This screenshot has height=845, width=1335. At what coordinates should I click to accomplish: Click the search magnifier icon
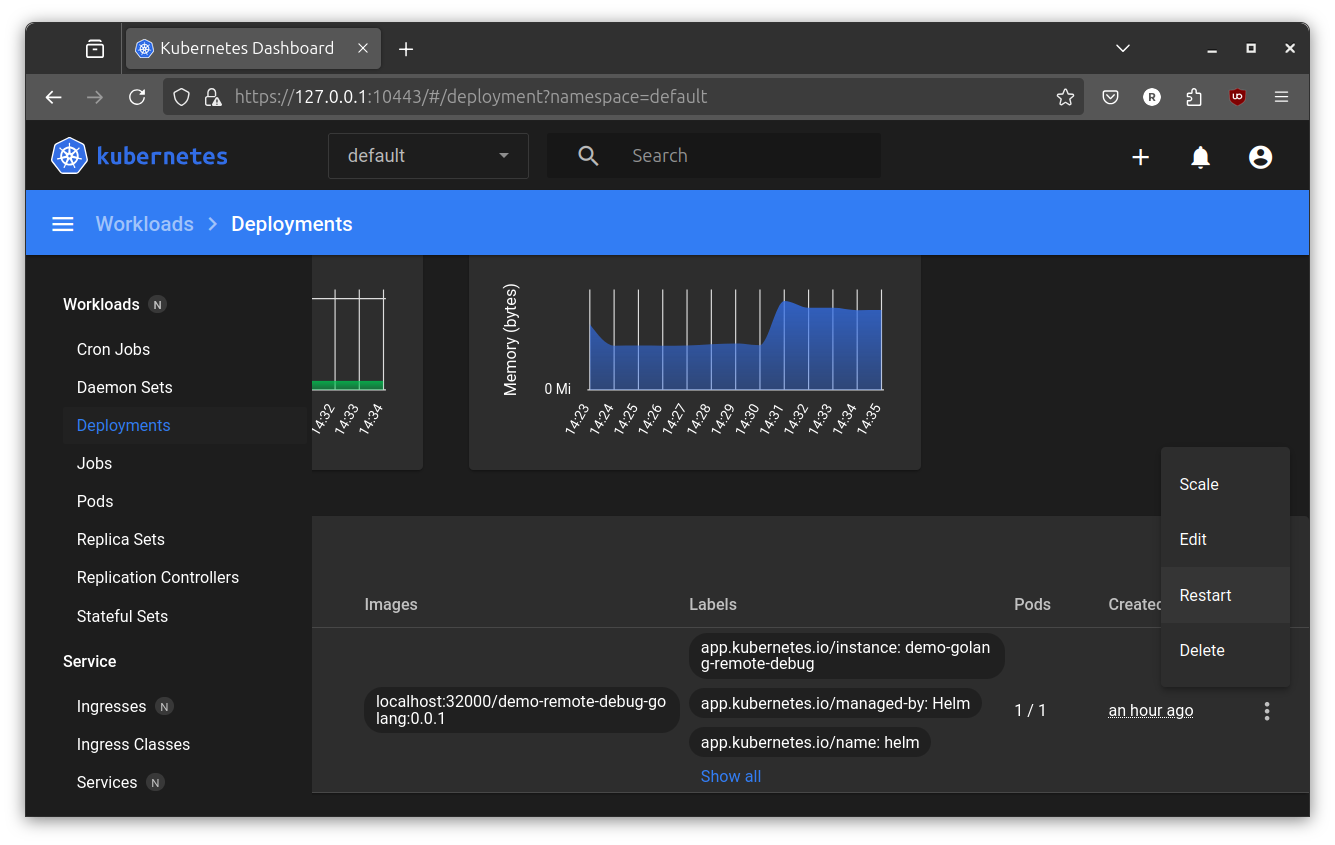pyautogui.click(x=588, y=156)
